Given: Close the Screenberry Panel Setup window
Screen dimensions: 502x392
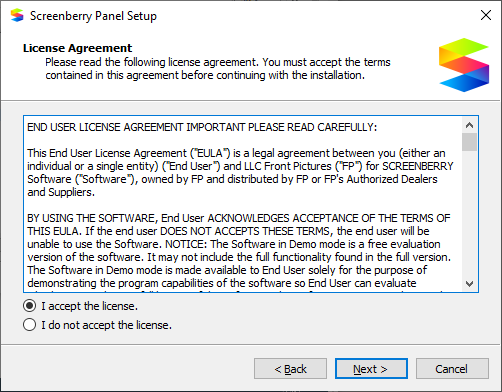Looking at the screenshot, I should (x=486, y=15).
